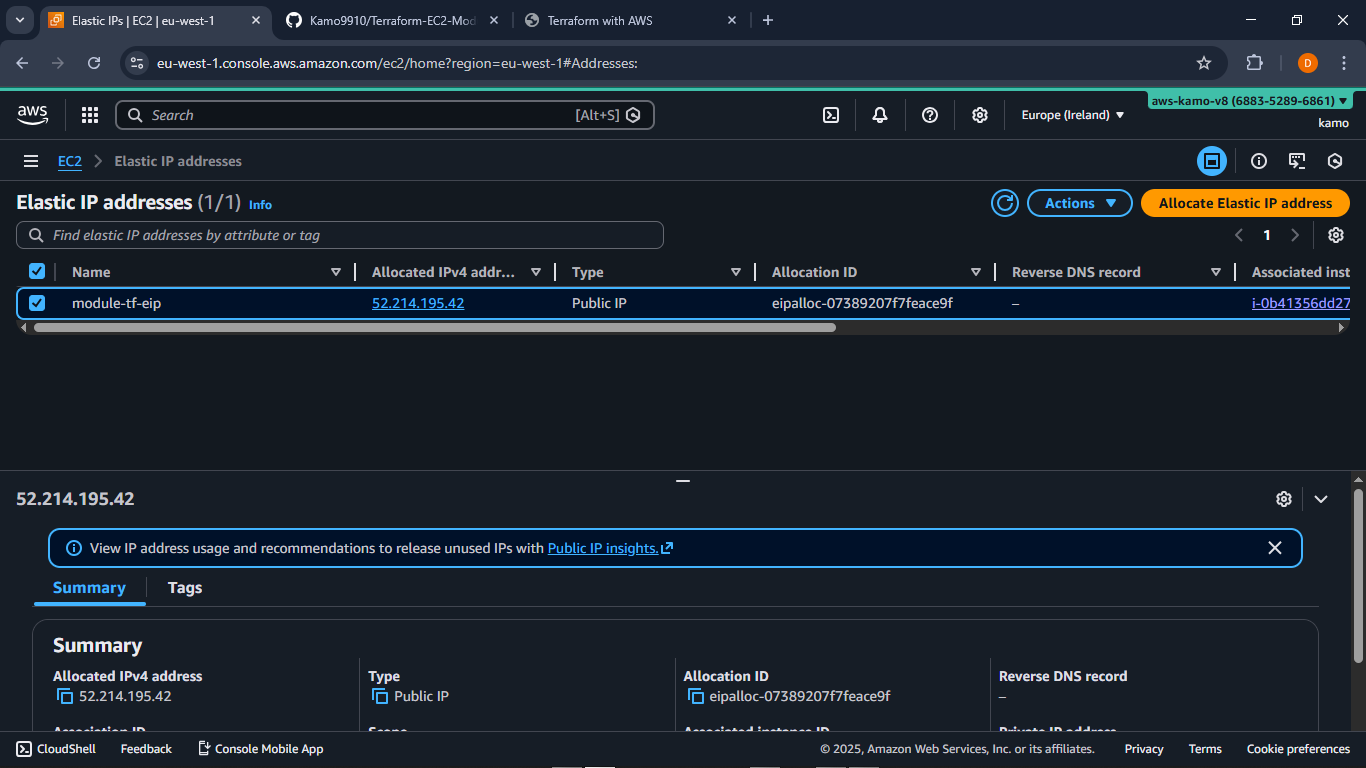Open the Actions dropdown
The width and height of the screenshot is (1366, 768).
[x=1079, y=203]
